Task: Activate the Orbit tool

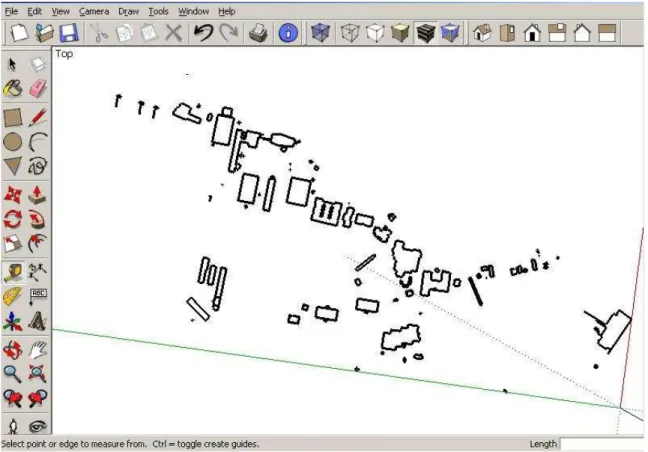Action: pos(12,350)
